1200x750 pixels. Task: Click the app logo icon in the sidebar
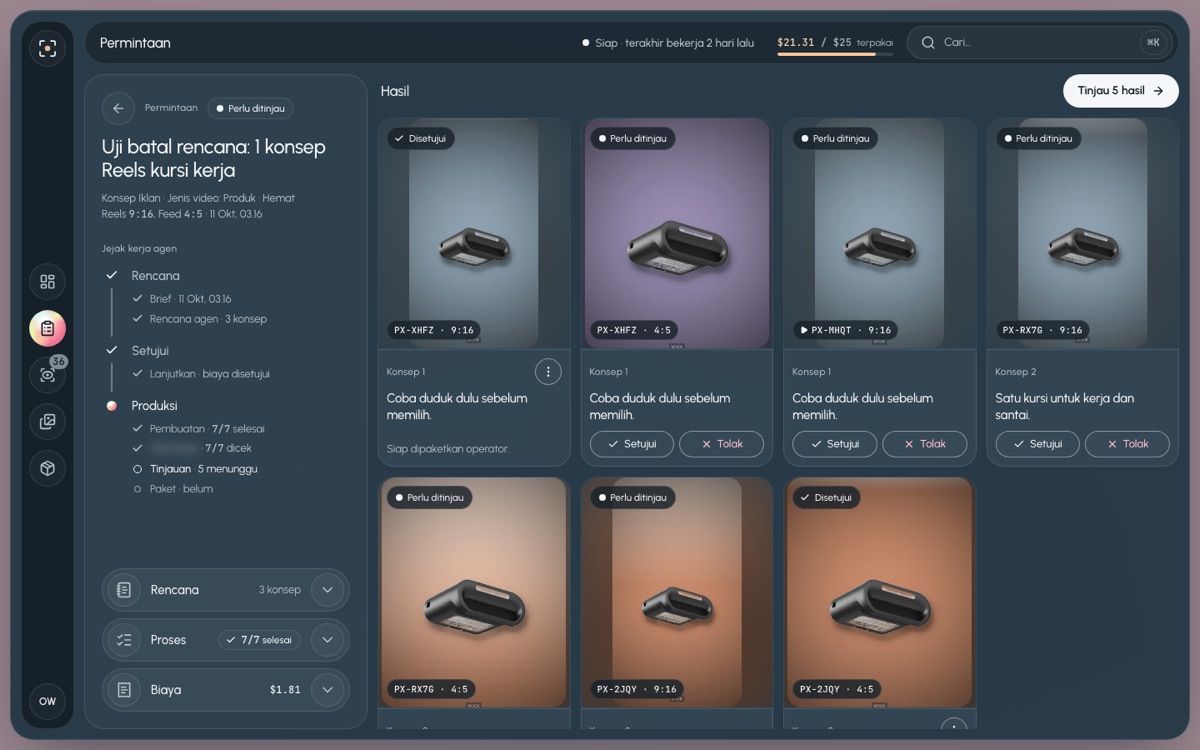point(47,48)
